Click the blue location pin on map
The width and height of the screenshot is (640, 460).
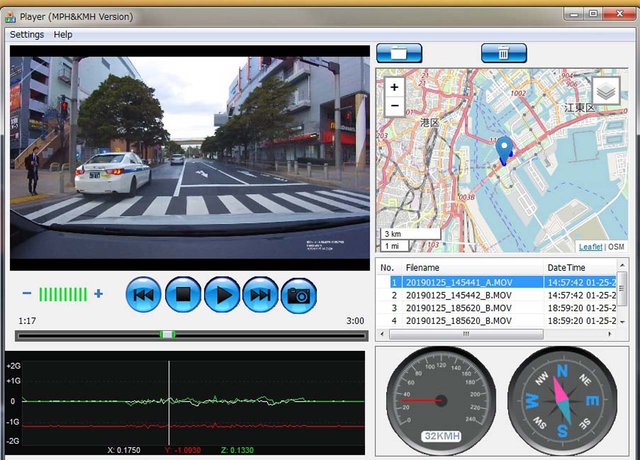504,150
